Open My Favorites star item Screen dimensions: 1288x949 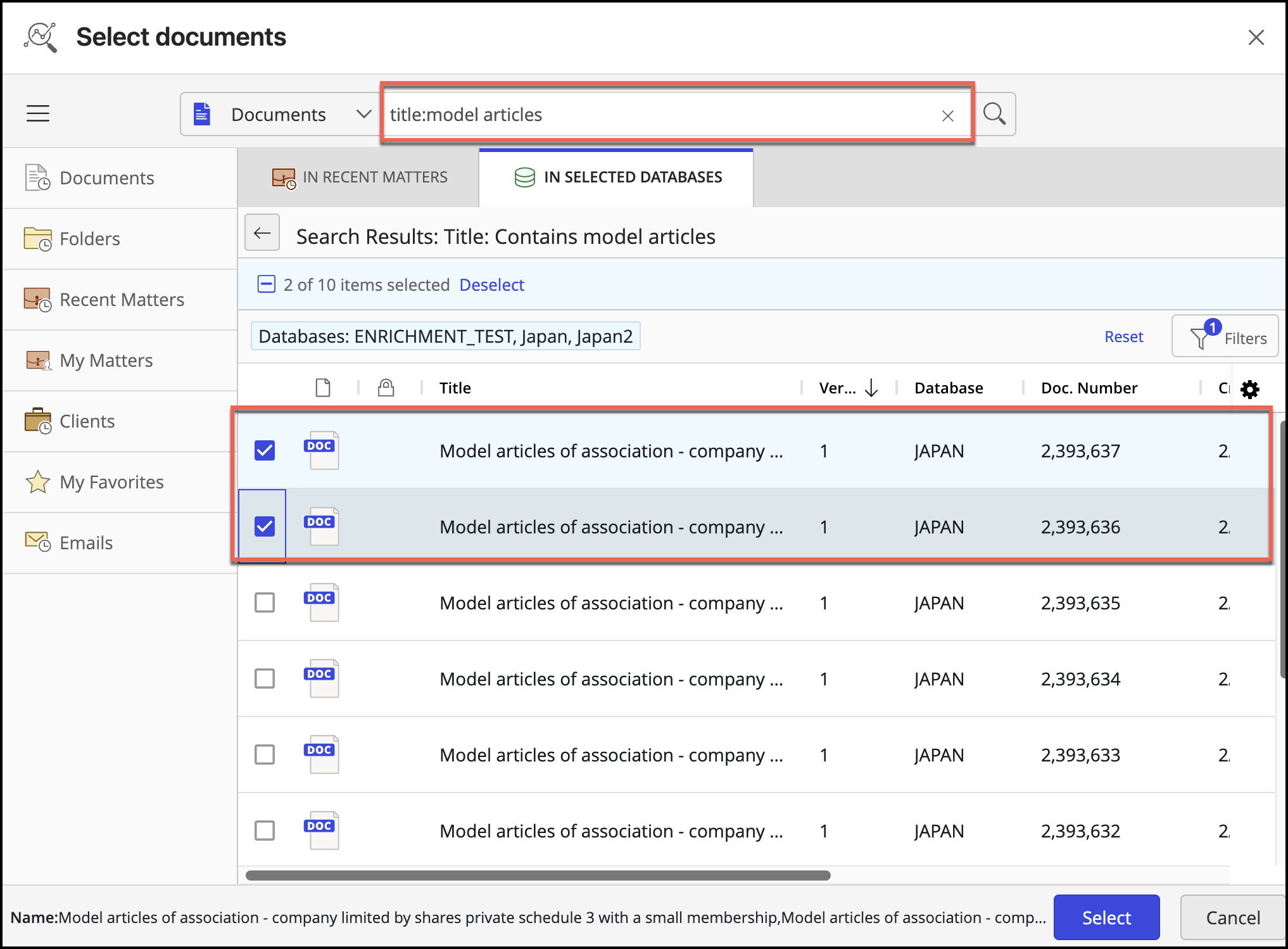pos(111,482)
